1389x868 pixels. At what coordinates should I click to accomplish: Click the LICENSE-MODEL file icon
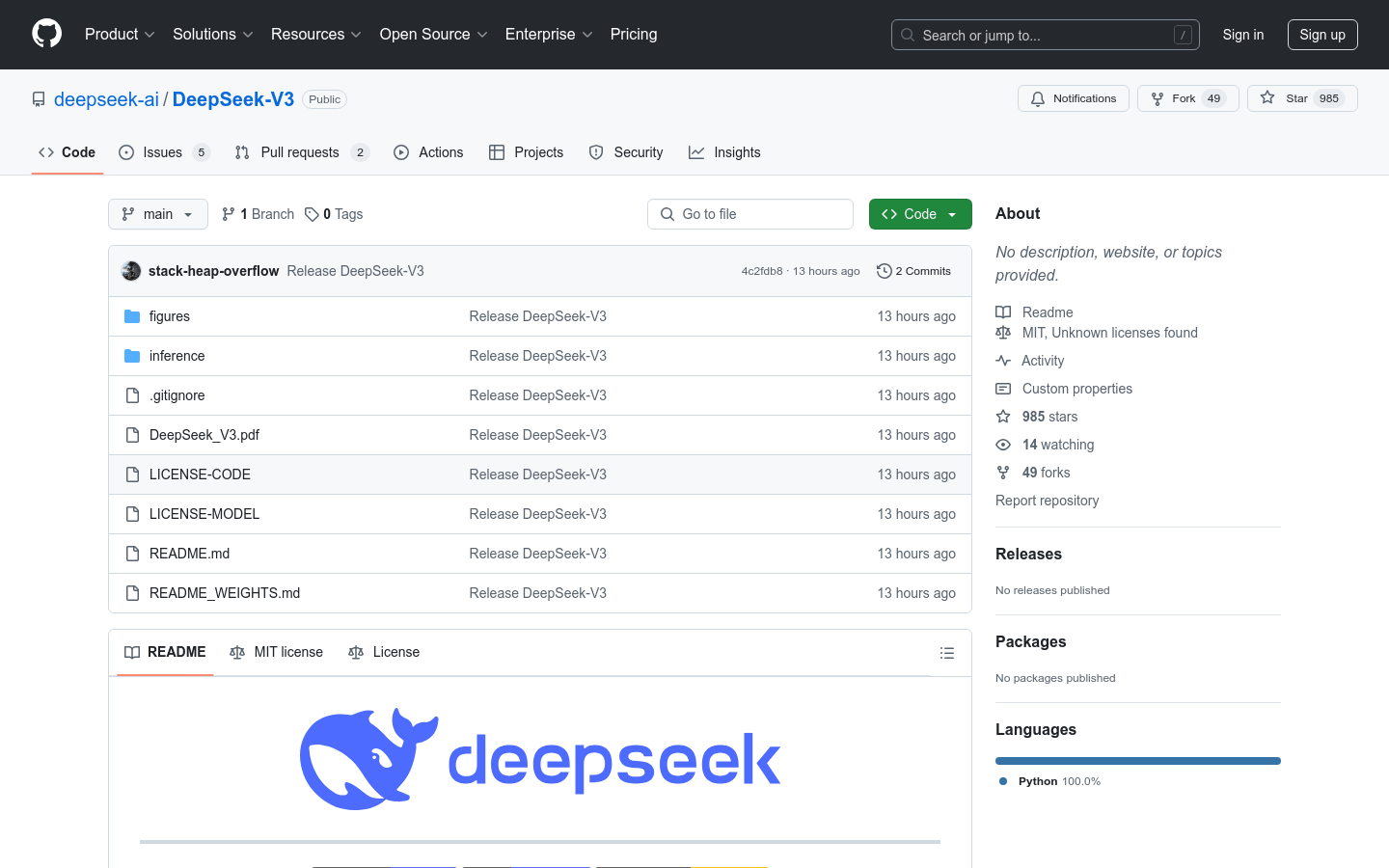point(132,514)
